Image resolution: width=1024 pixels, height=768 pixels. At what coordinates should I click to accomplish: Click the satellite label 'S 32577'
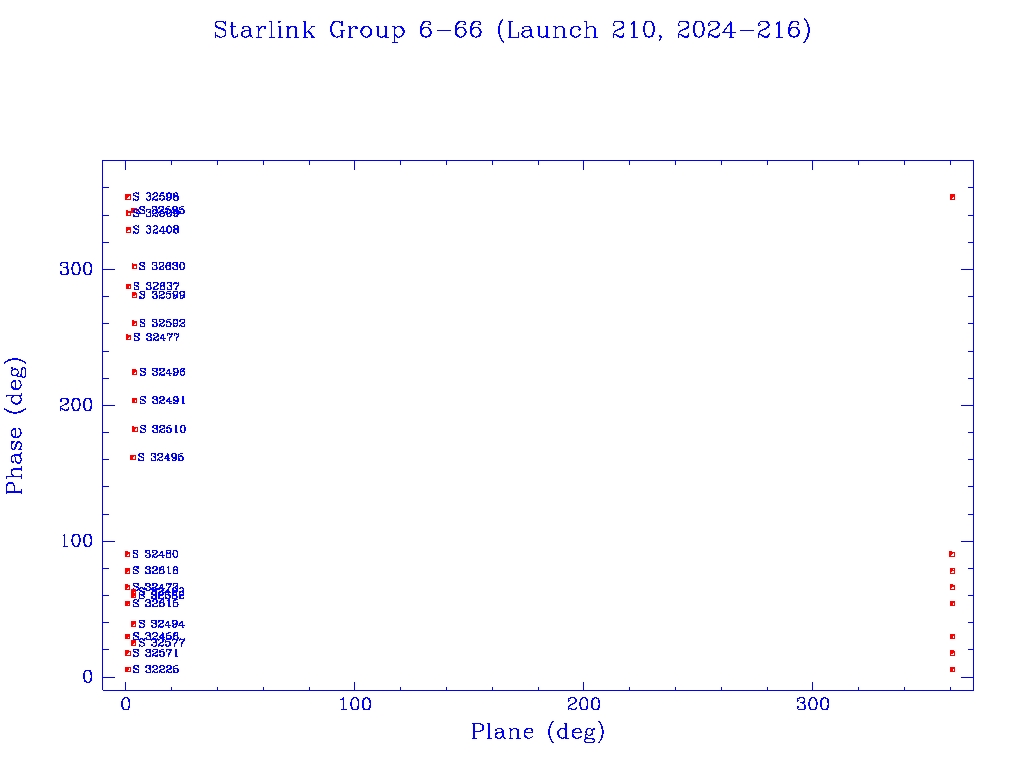click(x=162, y=643)
